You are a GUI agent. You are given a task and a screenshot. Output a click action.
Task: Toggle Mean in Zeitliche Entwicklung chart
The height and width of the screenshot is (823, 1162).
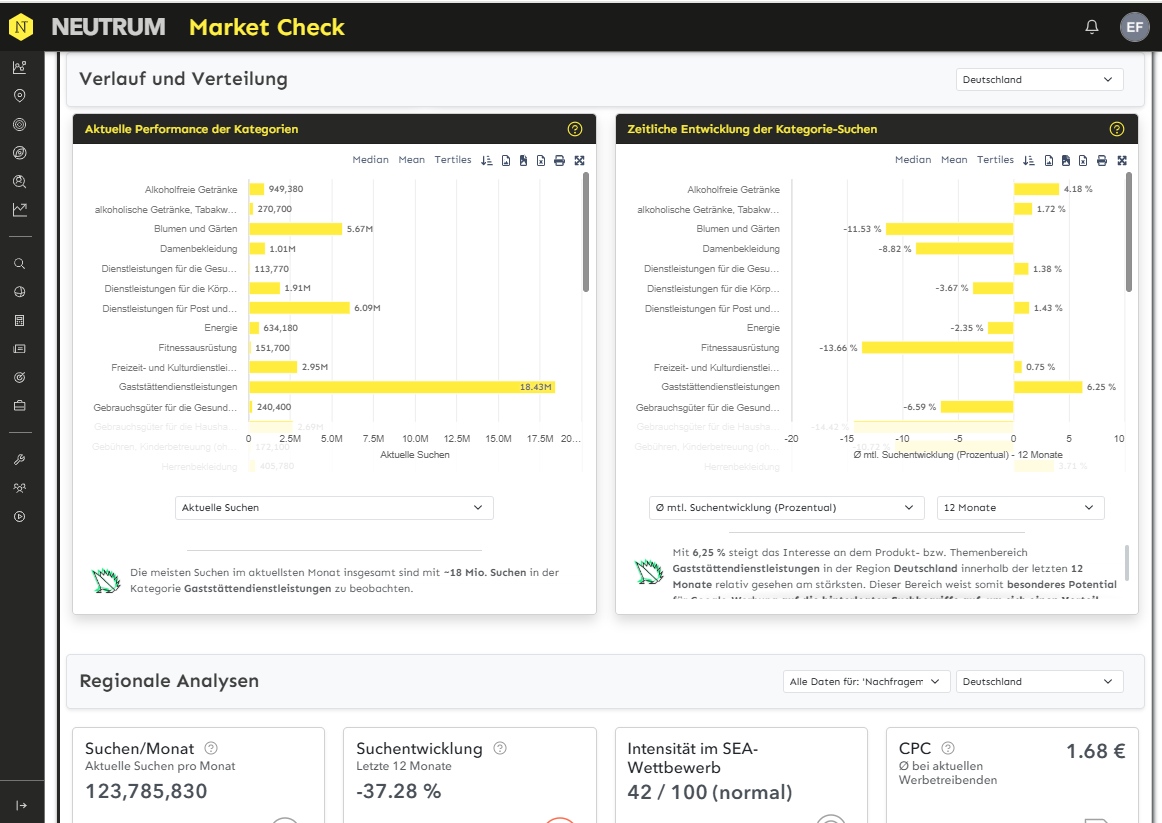[x=954, y=159]
